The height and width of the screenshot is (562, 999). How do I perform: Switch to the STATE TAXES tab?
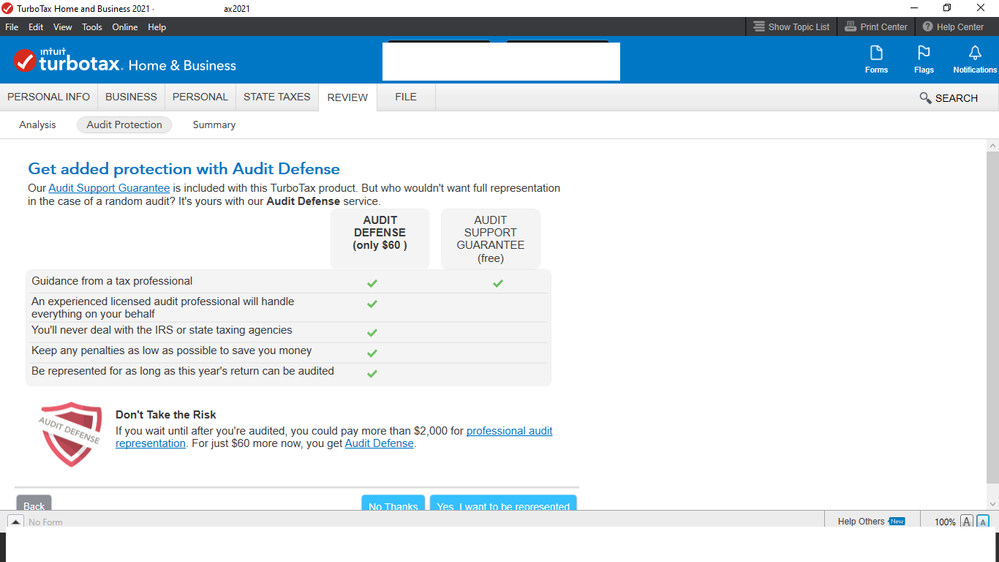277,97
